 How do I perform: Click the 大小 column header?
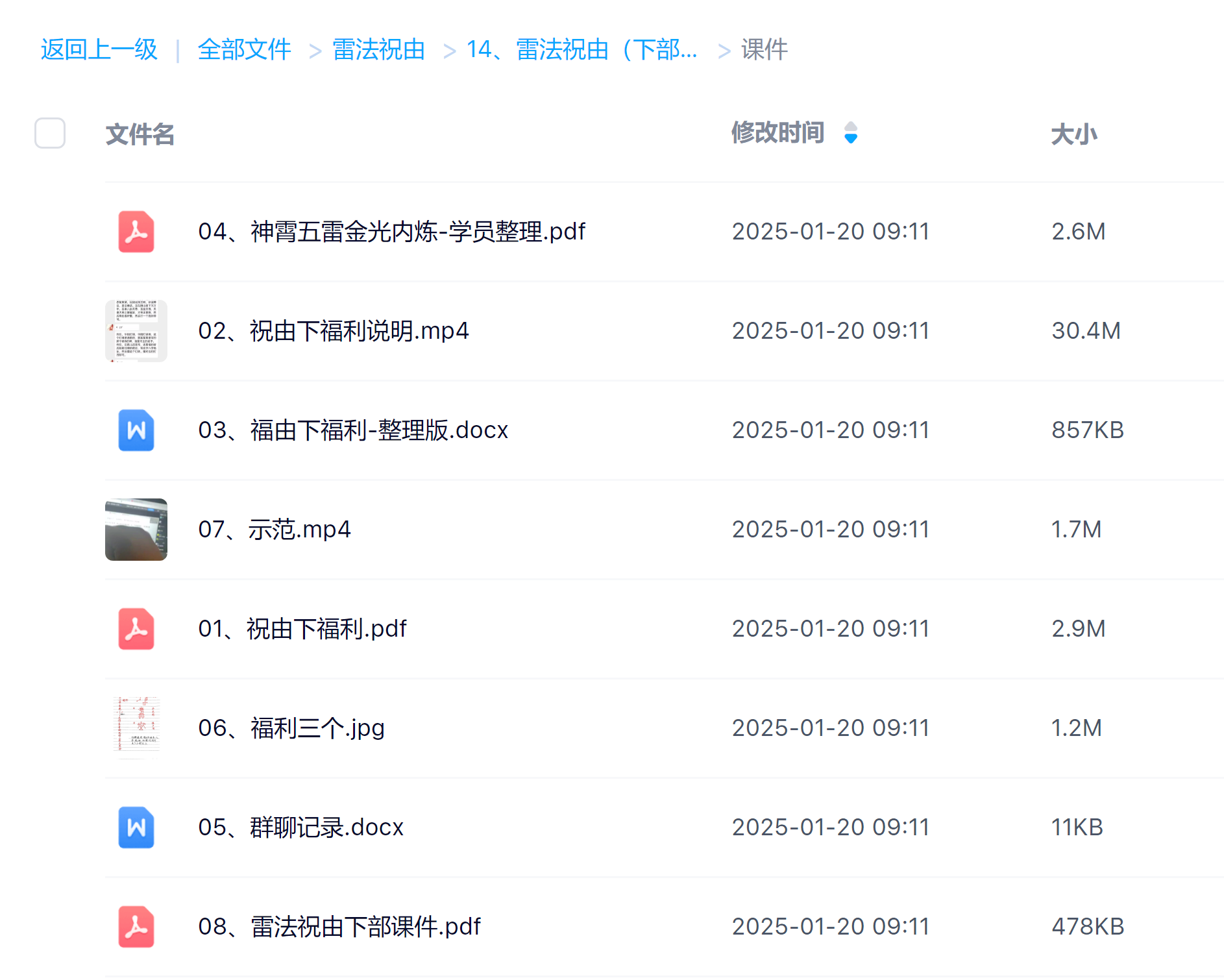[1073, 134]
